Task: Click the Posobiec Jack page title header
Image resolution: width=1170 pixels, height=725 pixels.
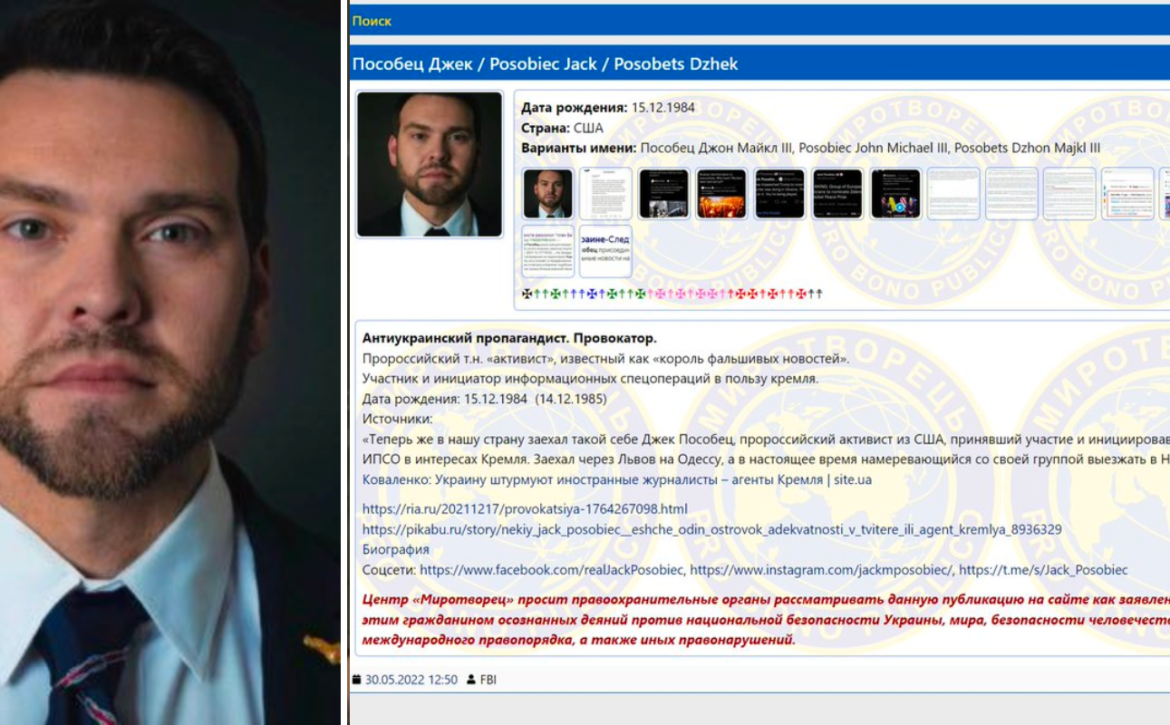Action: click(x=545, y=64)
